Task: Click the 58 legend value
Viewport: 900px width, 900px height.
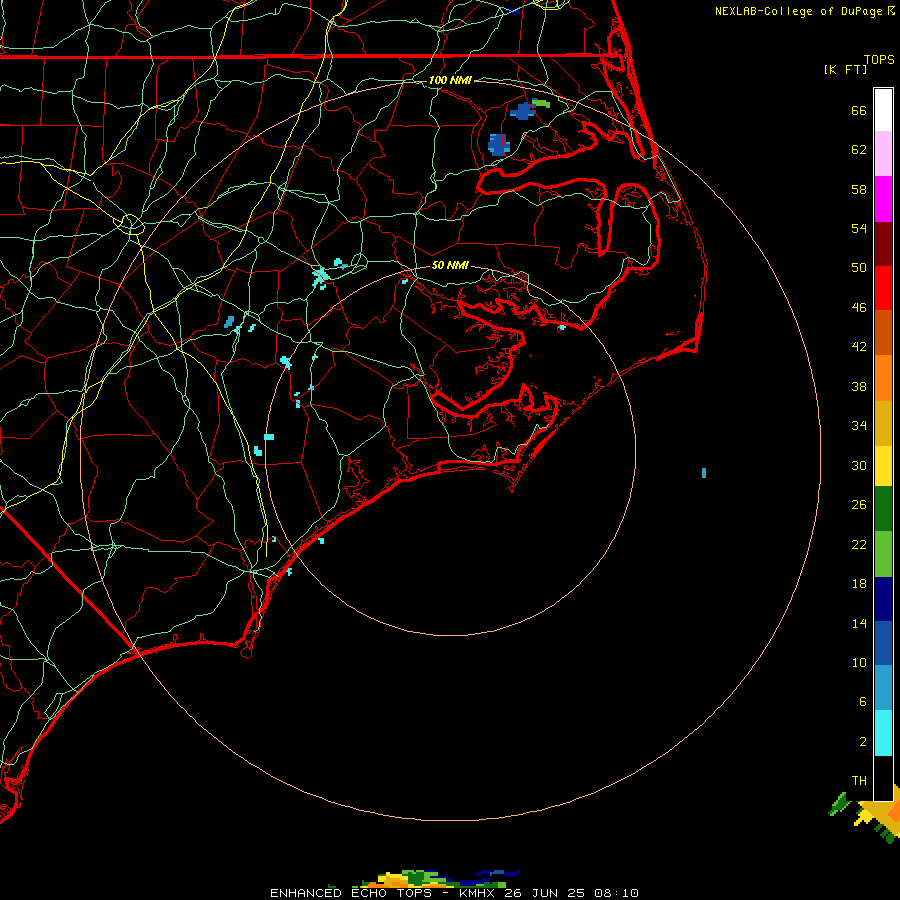Action: tap(859, 189)
